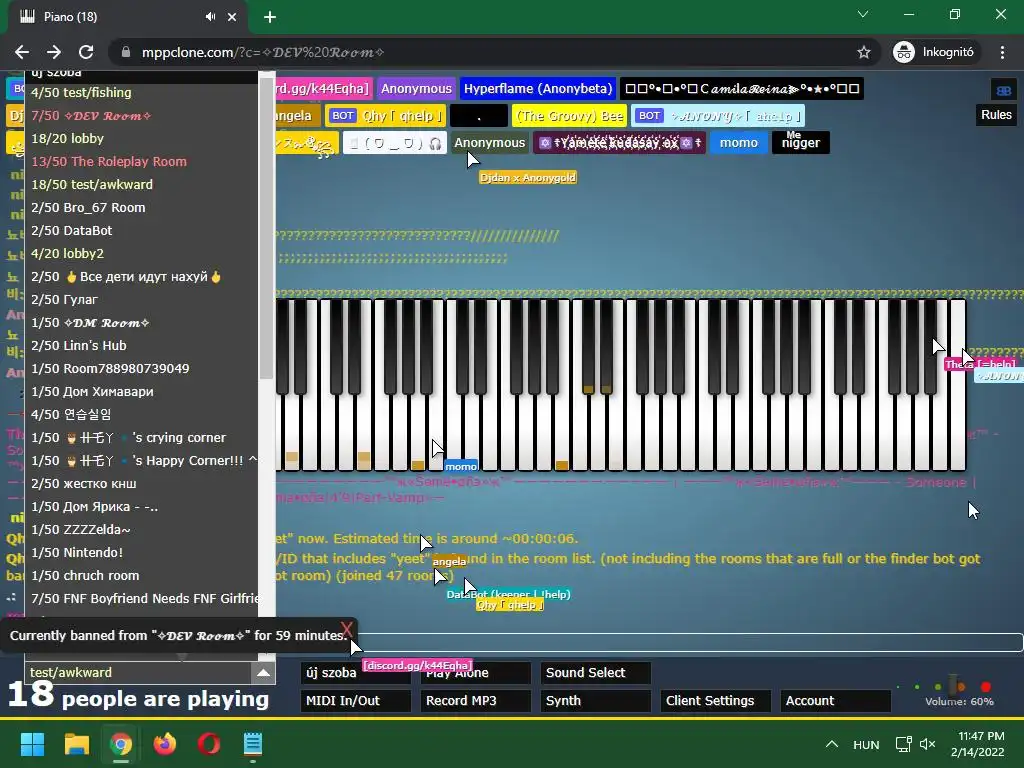Screen dimensions: 1024x768
Task: Launch Firefox from the taskbar
Action: click(x=165, y=744)
